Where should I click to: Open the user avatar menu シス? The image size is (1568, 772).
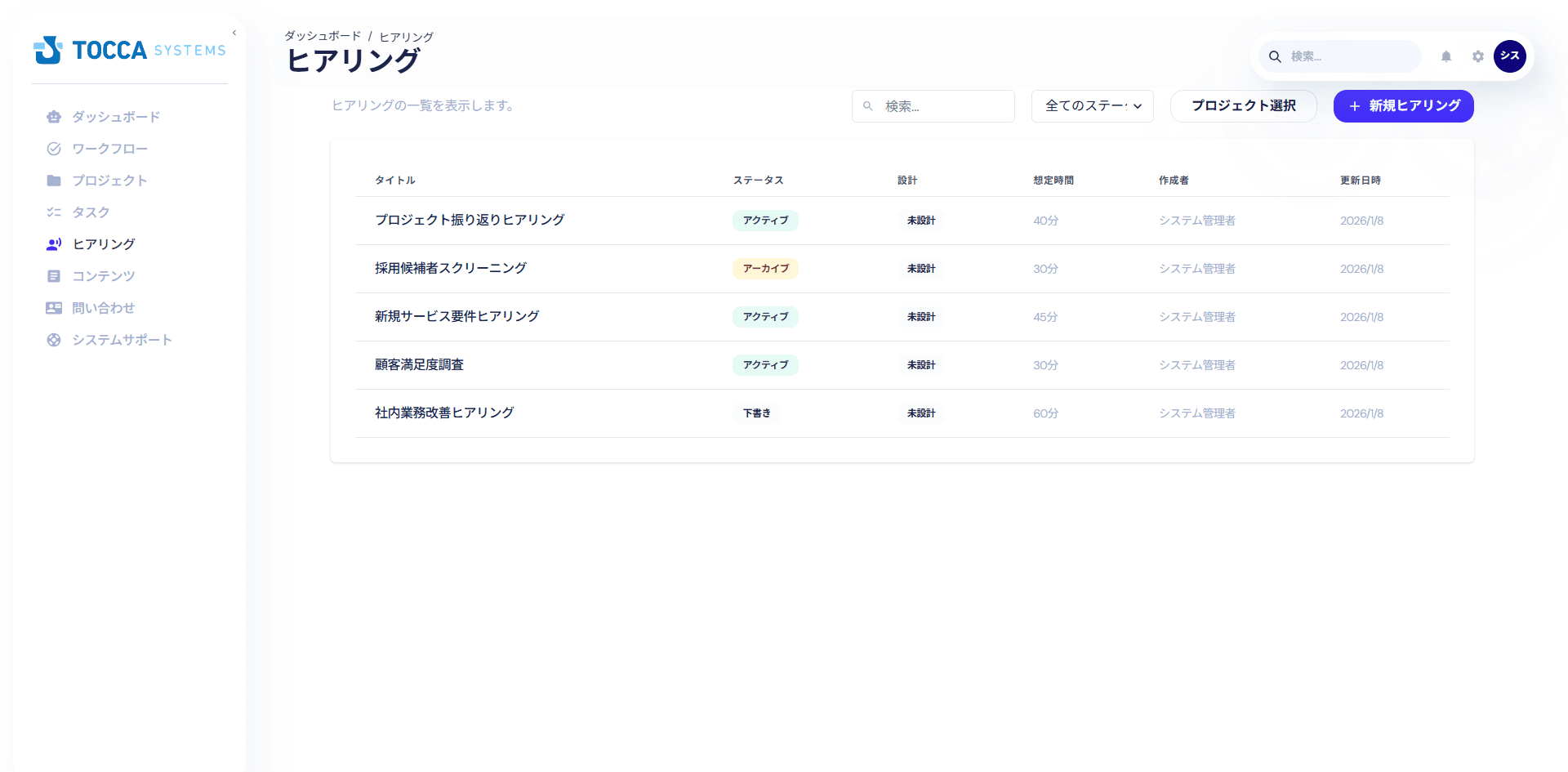(1509, 56)
